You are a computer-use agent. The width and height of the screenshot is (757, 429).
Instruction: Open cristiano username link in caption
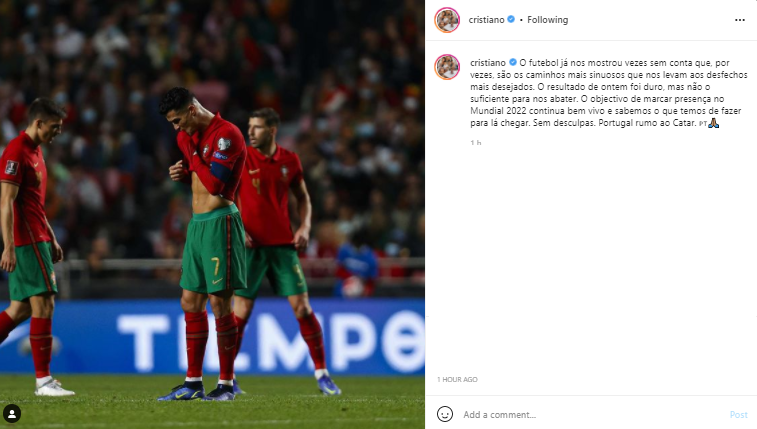pyautogui.click(x=488, y=63)
